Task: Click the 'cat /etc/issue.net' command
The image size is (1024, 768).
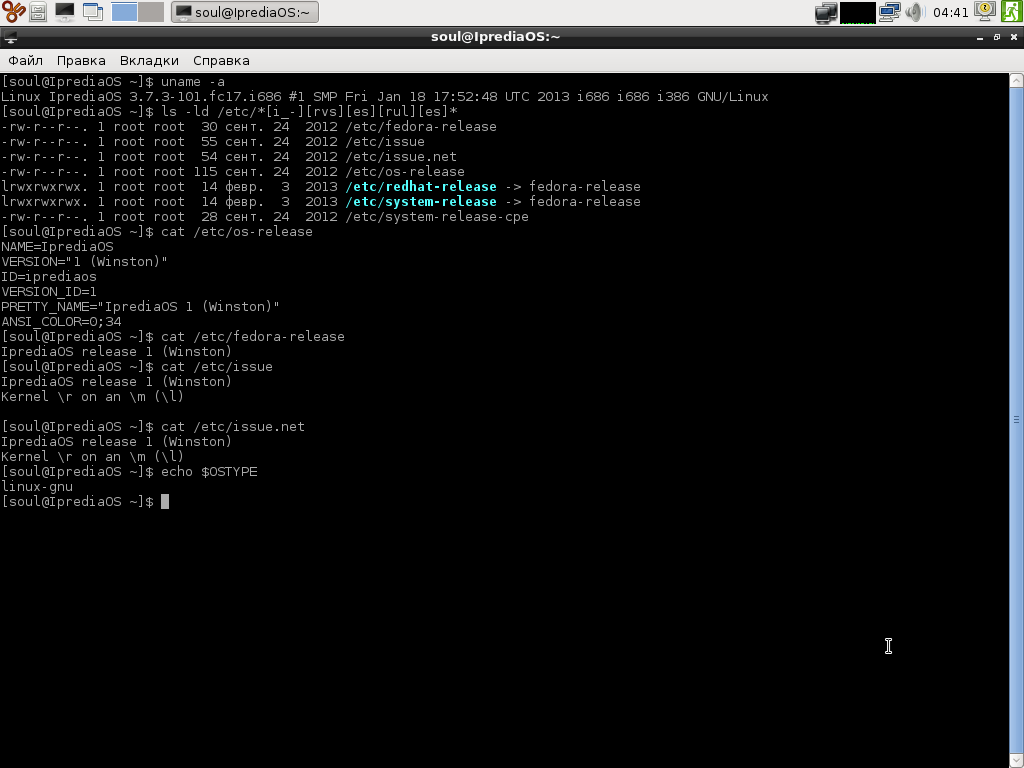Action: coord(232,426)
